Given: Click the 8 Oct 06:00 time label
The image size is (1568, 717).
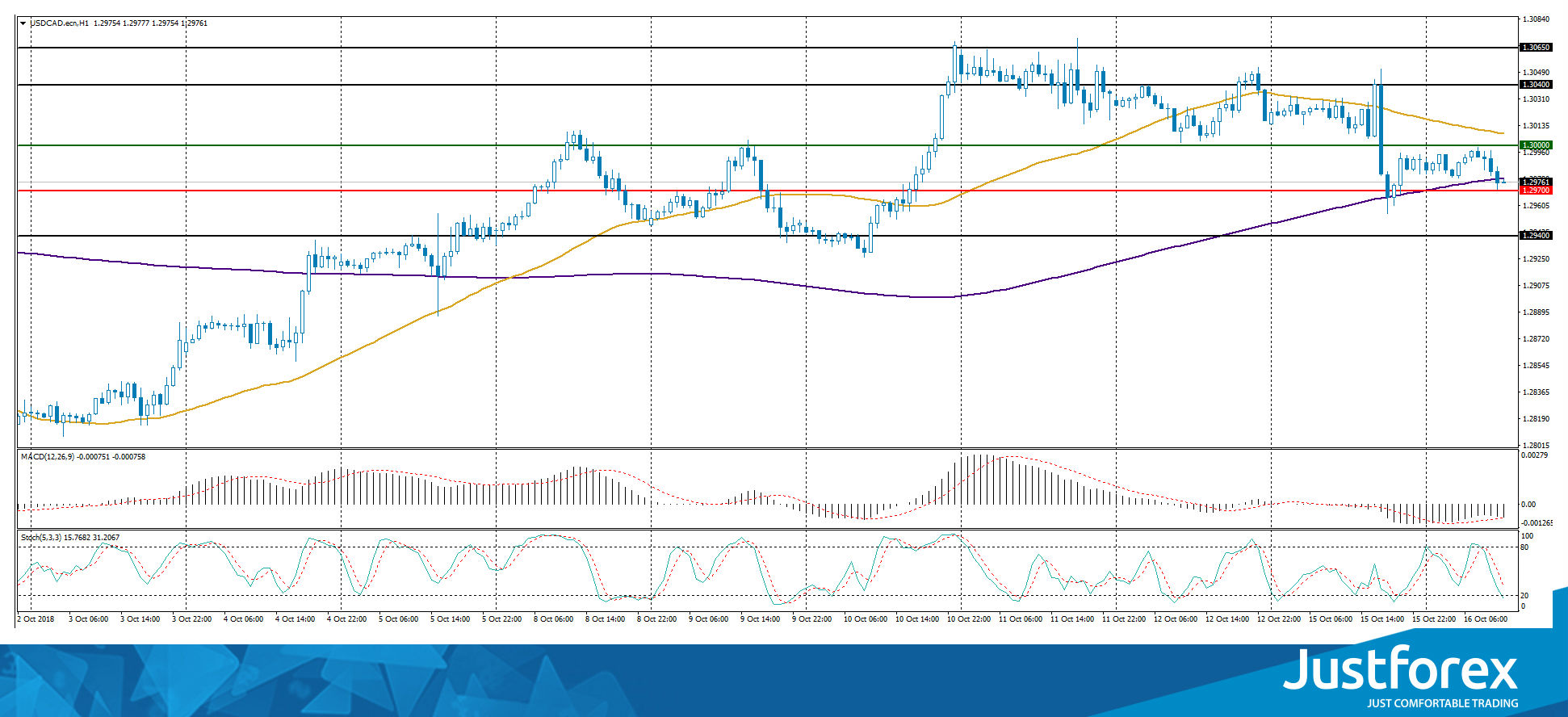Looking at the screenshot, I should tap(554, 619).
